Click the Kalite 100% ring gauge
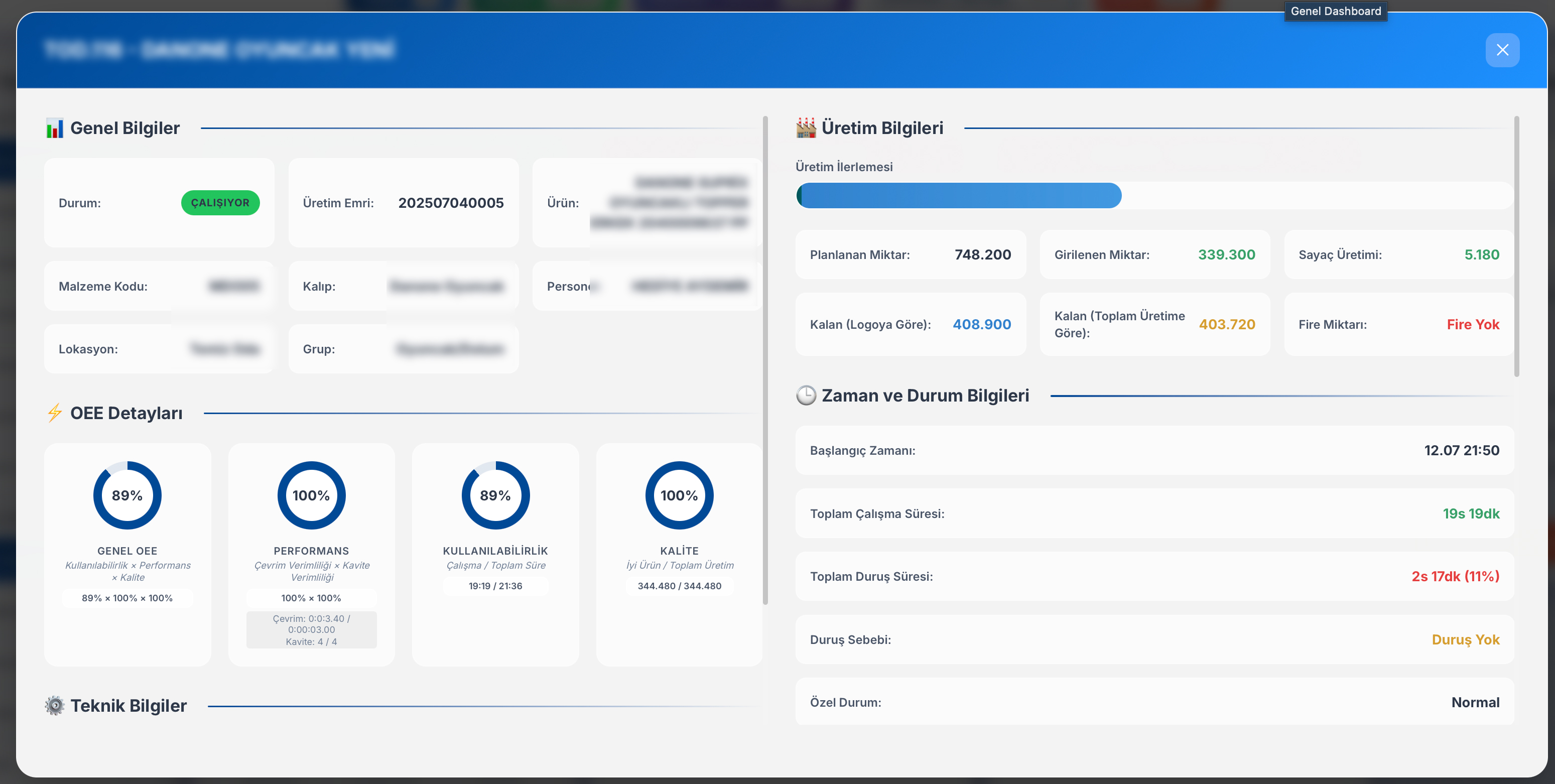Image resolution: width=1555 pixels, height=784 pixels. coord(679,495)
